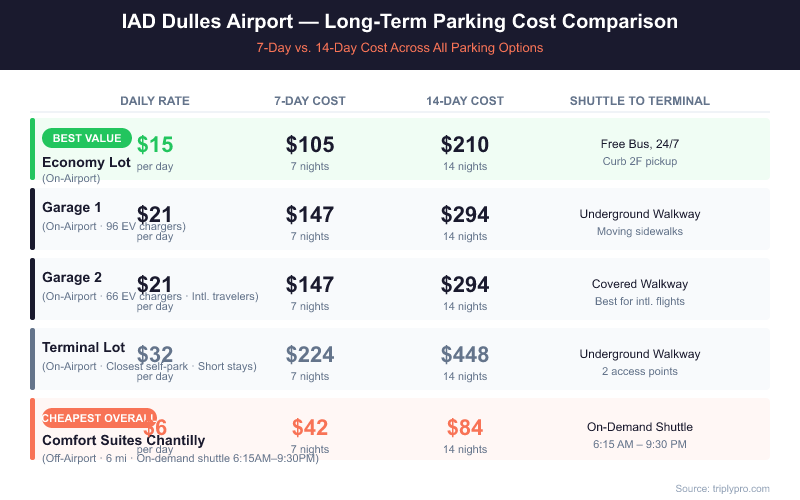This screenshot has height=500, width=800.
Task: Click the green $15 daily rate
Action: (155, 145)
